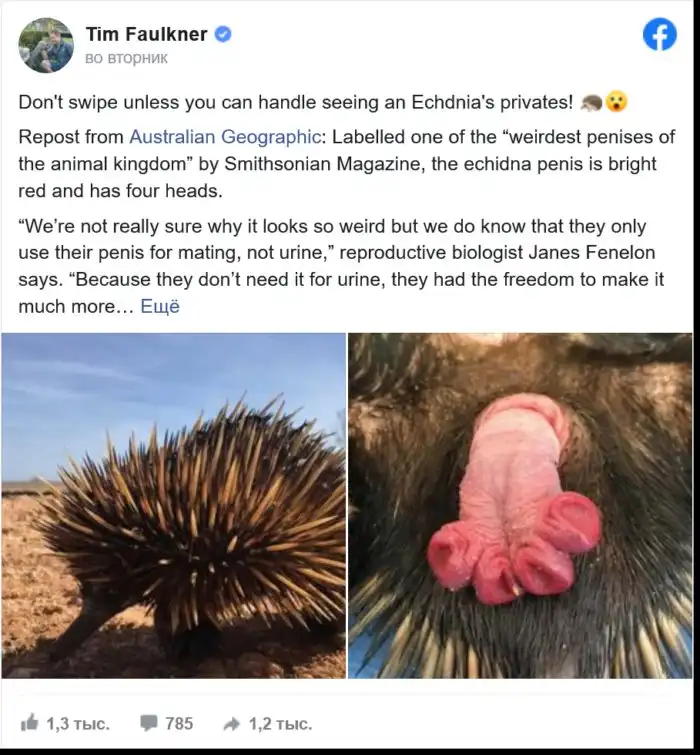This screenshot has height=755, width=700.
Task: Open the Facebook logo icon
Action: tap(660, 34)
